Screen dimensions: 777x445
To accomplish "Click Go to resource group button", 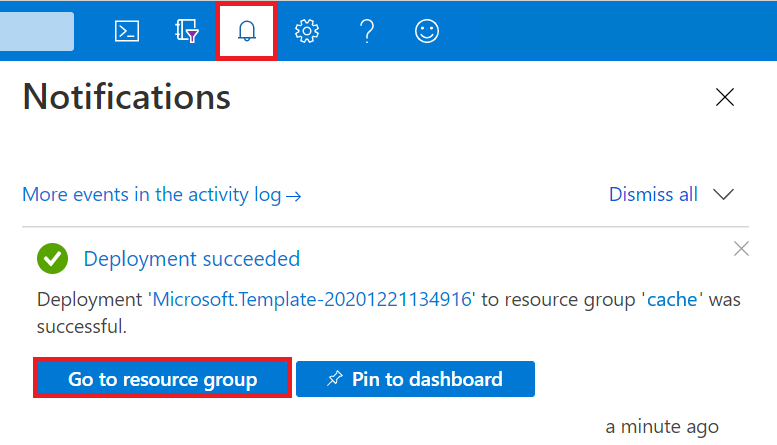I will pos(163,379).
